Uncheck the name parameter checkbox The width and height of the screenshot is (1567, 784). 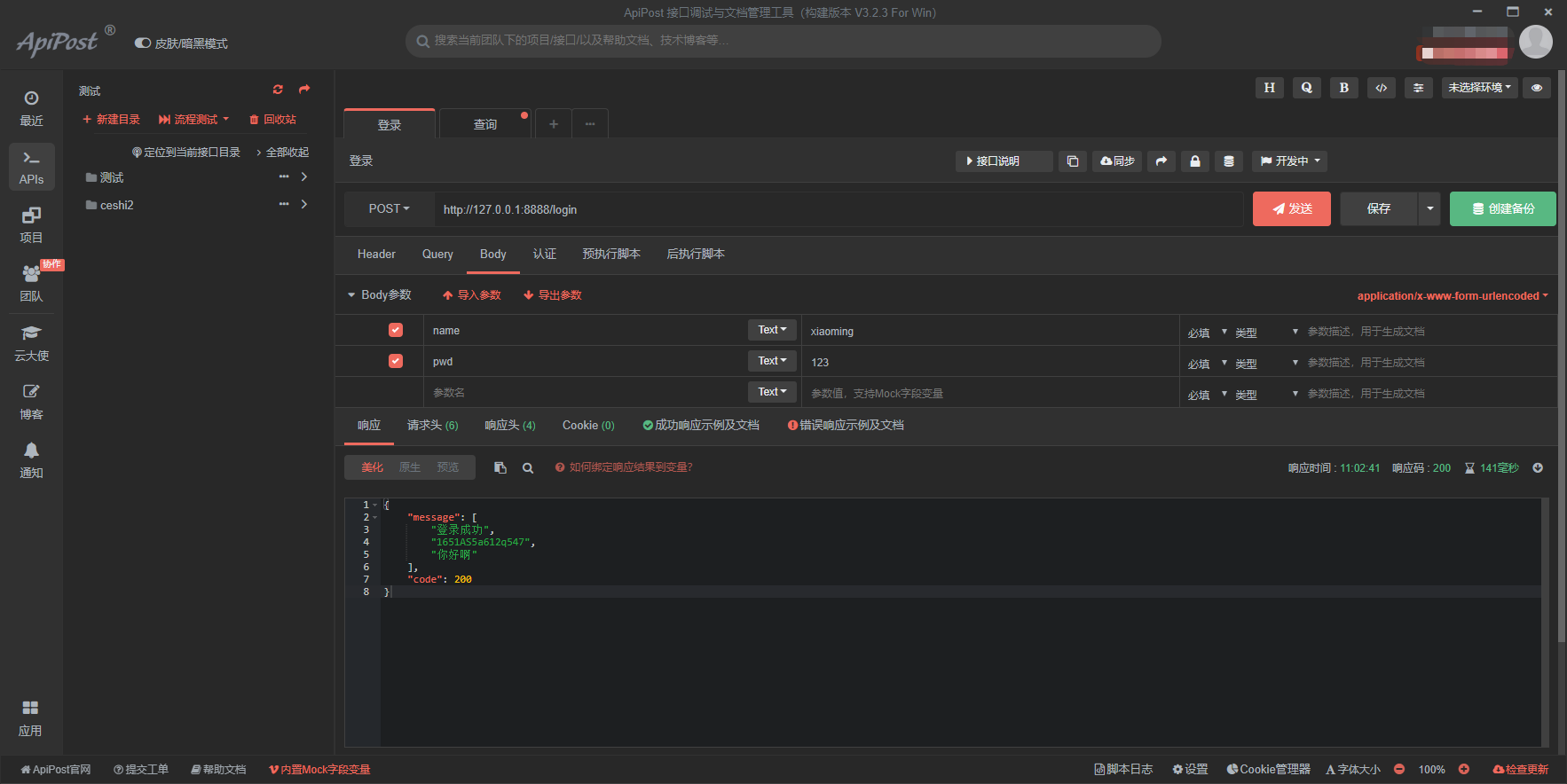click(x=396, y=330)
